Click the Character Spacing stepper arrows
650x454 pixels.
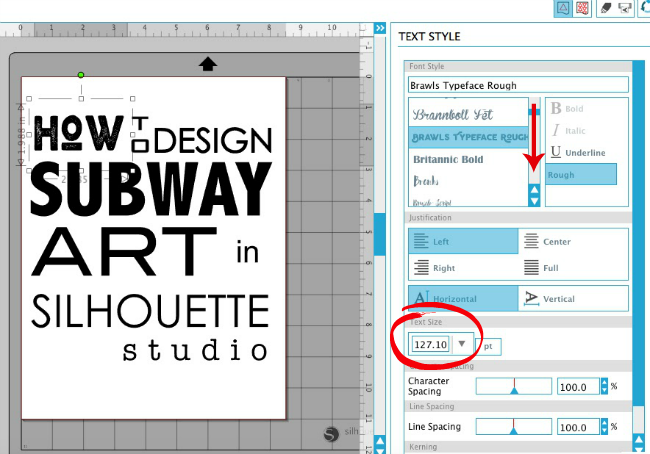click(x=604, y=386)
